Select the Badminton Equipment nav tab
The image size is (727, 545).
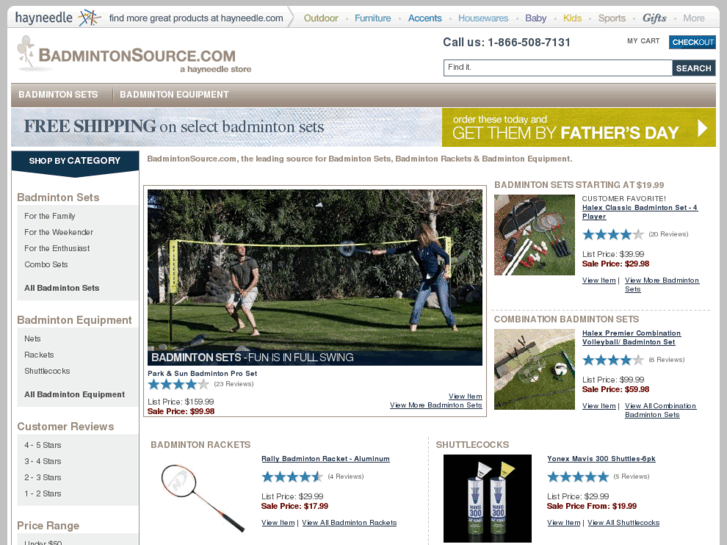point(174,95)
